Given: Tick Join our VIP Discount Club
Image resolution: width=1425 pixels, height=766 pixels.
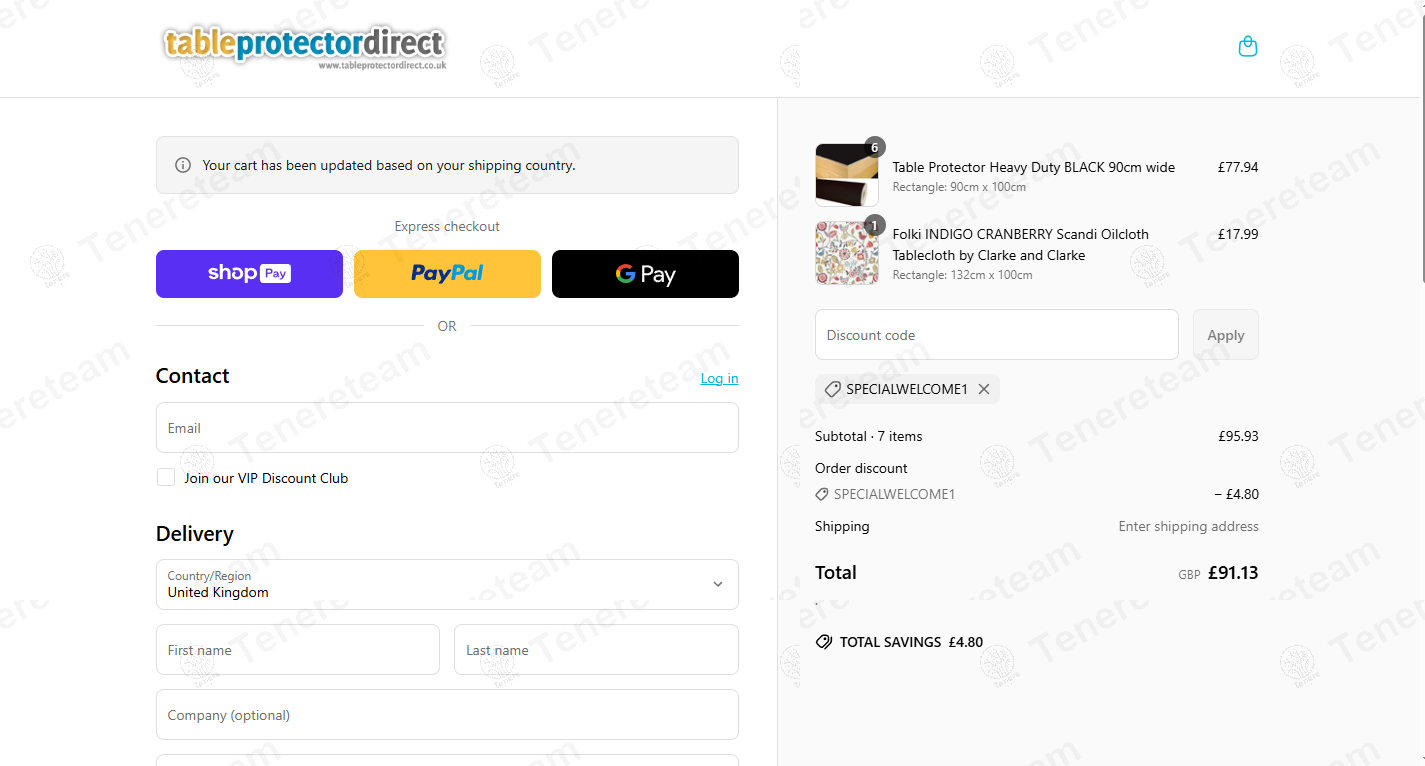Looking at the screenshot, I should 166,477.
